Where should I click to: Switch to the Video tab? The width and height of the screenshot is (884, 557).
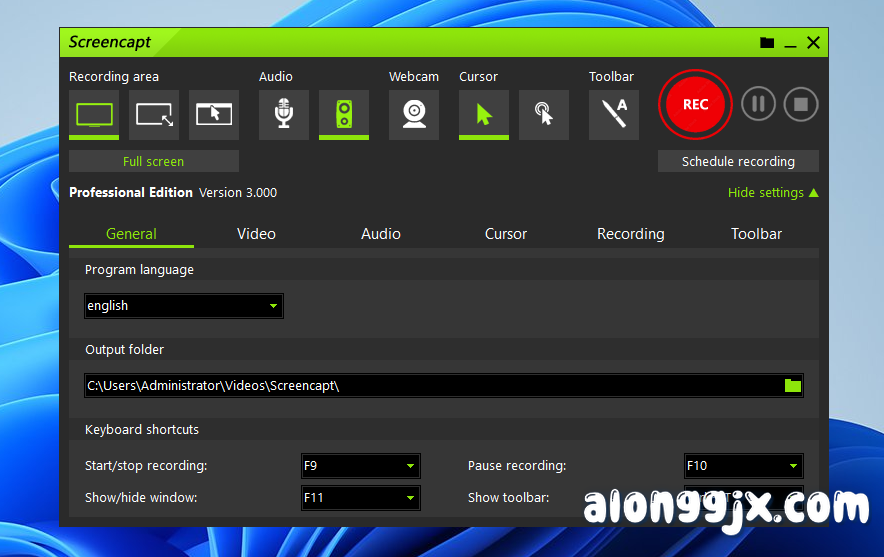257,234
